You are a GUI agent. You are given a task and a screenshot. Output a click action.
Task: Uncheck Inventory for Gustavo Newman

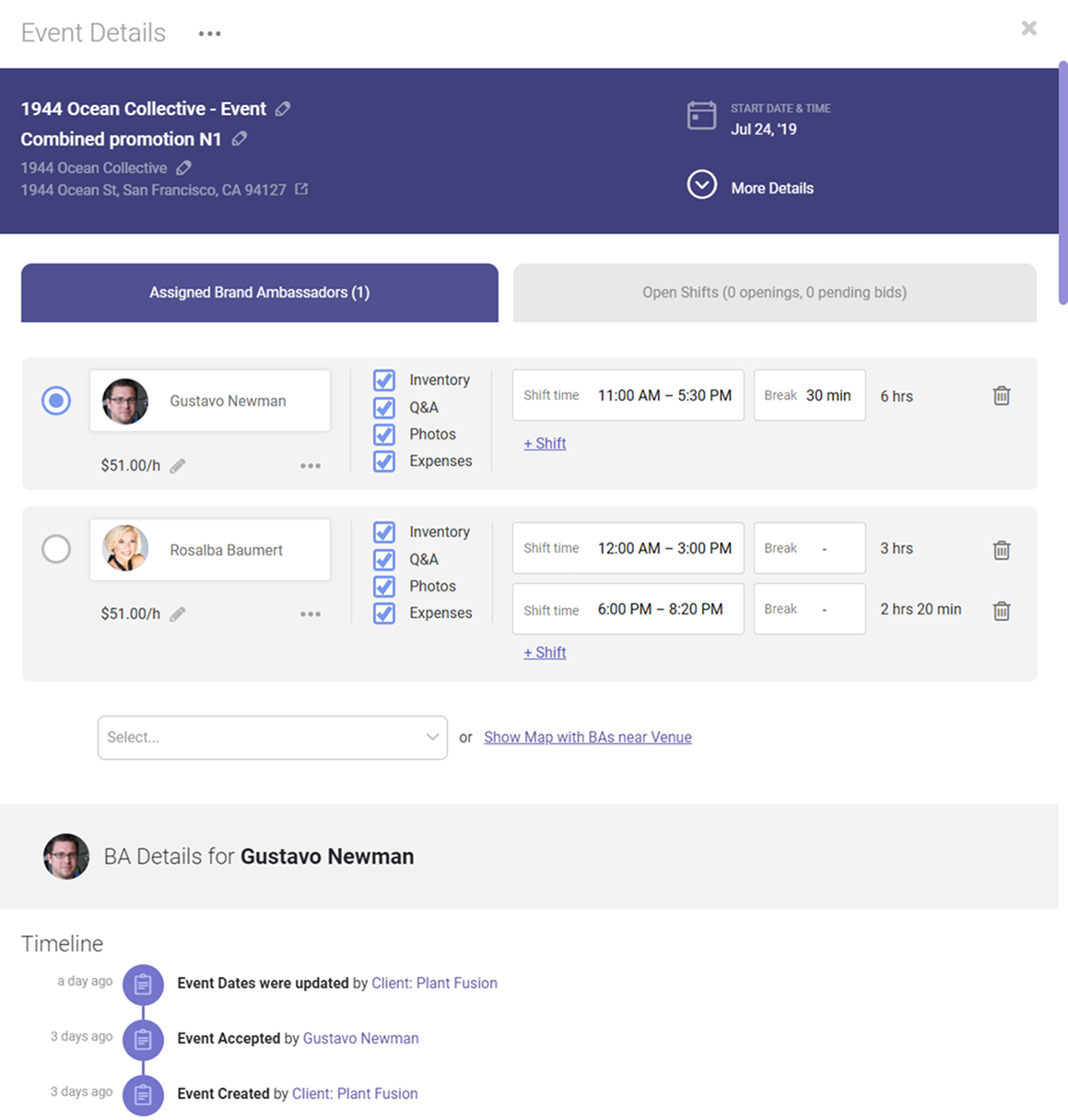point(384,380)
